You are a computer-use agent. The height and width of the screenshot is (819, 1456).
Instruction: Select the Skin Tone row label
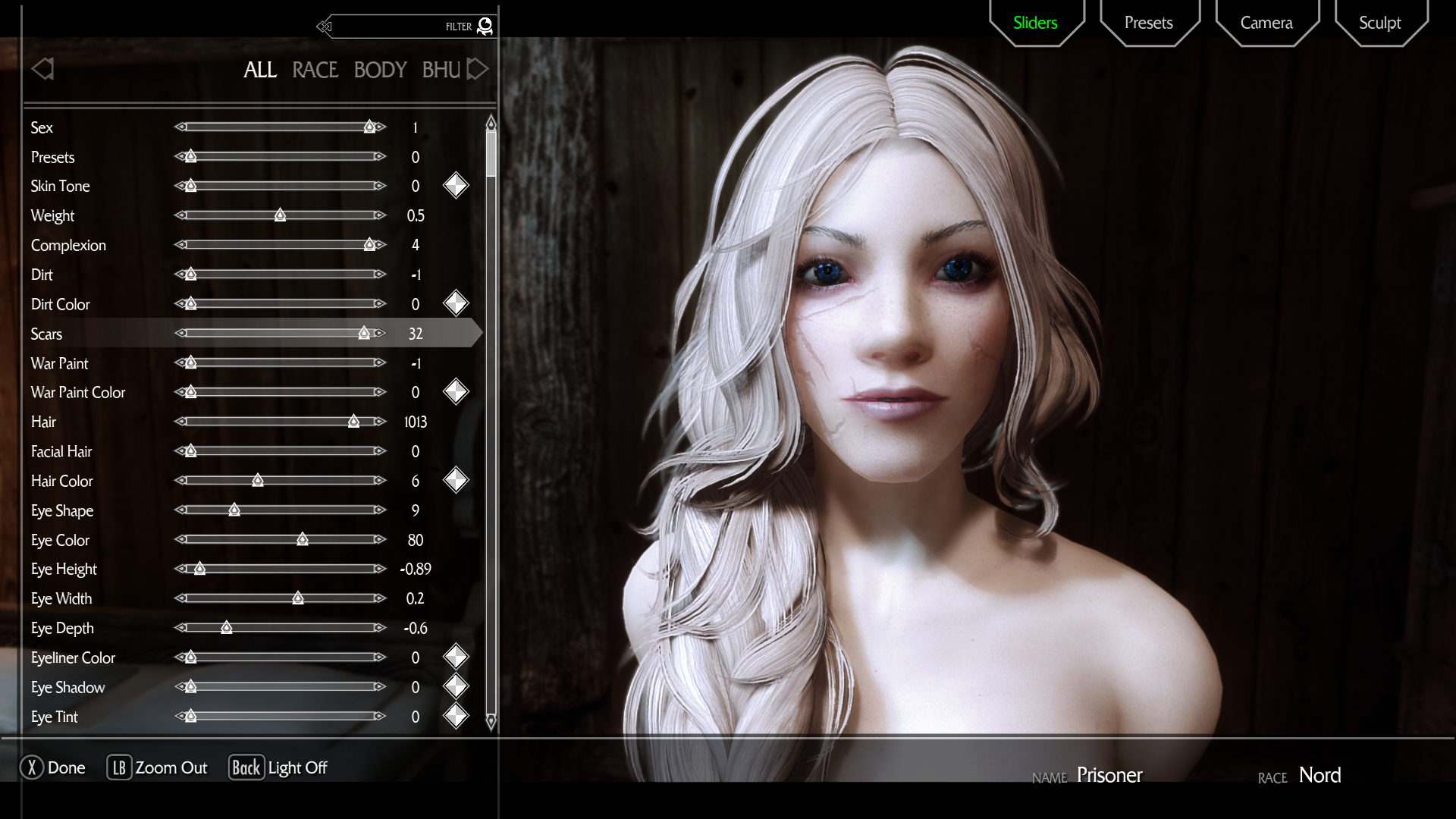pos(60,186)
